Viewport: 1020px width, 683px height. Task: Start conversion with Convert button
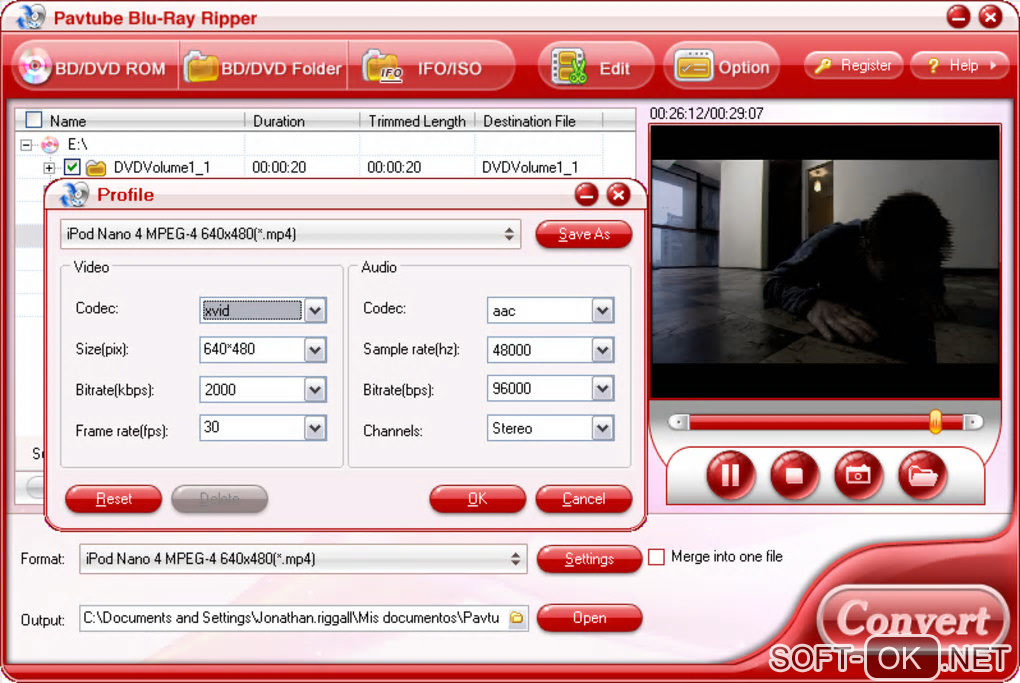913,619
